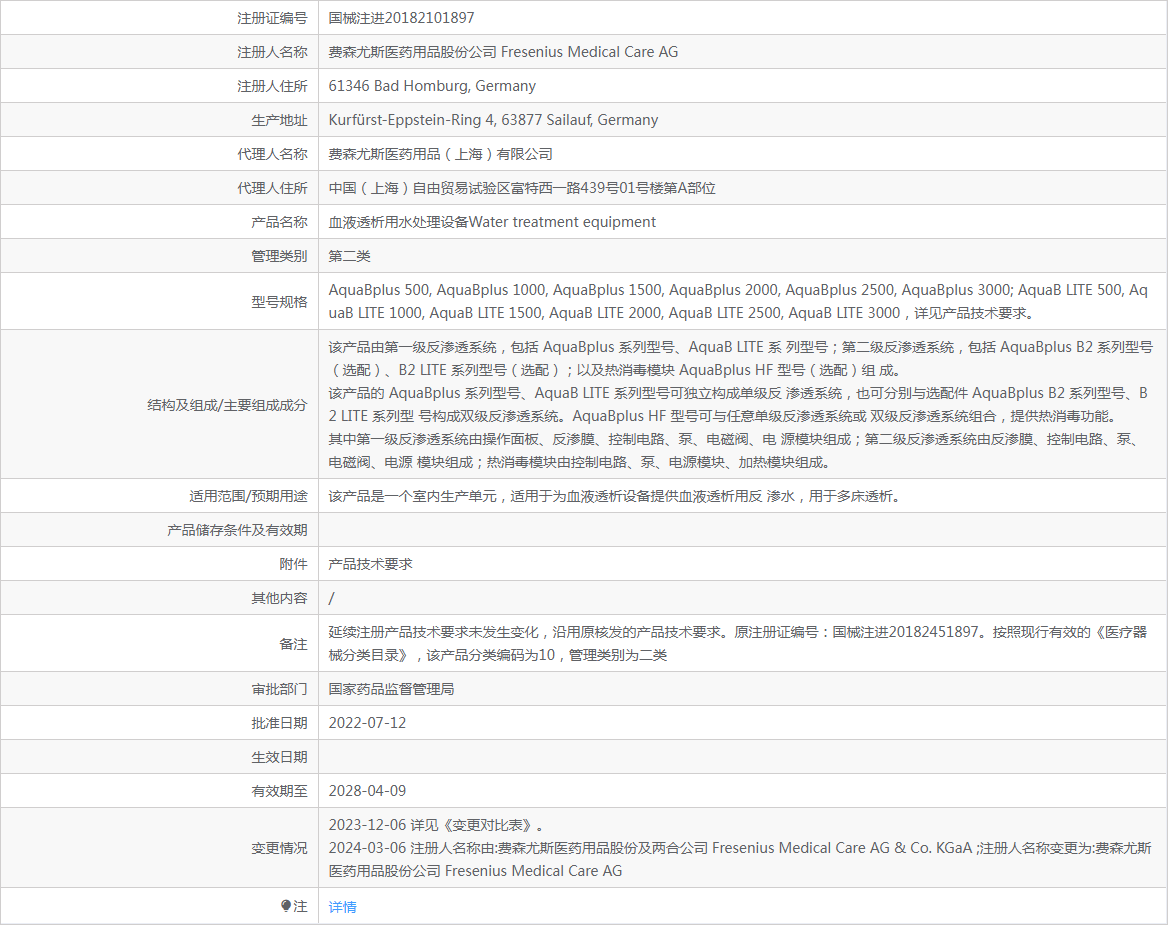Click the 生产地址 label
This screenshot has width=1169, height=929.
click(x=280, y=121)
